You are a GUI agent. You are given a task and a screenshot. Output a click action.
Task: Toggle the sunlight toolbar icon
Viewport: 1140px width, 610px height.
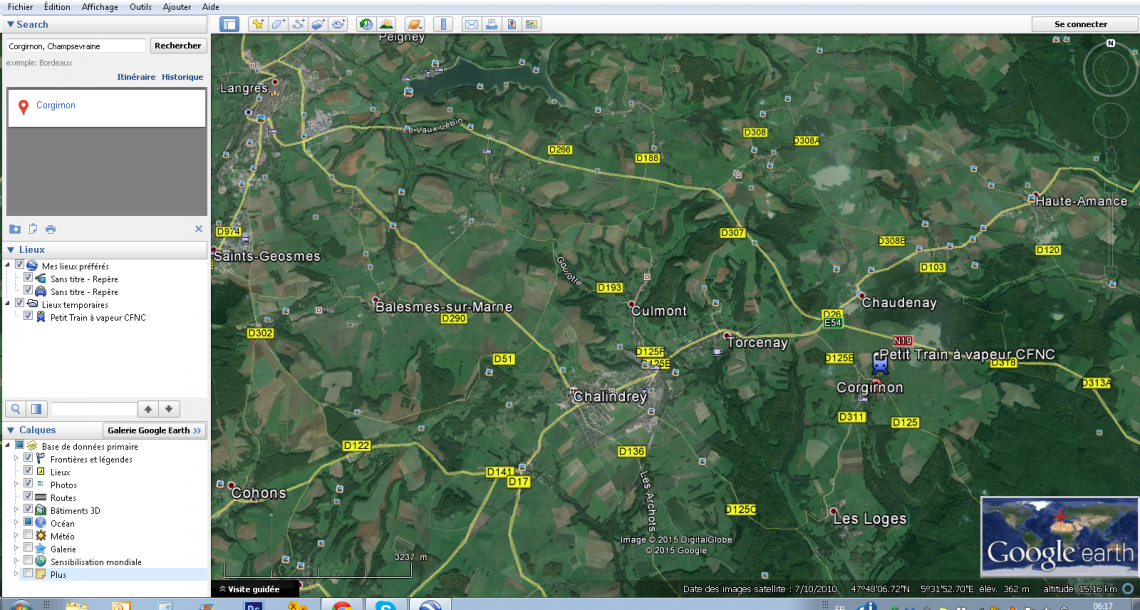(386, 24)
